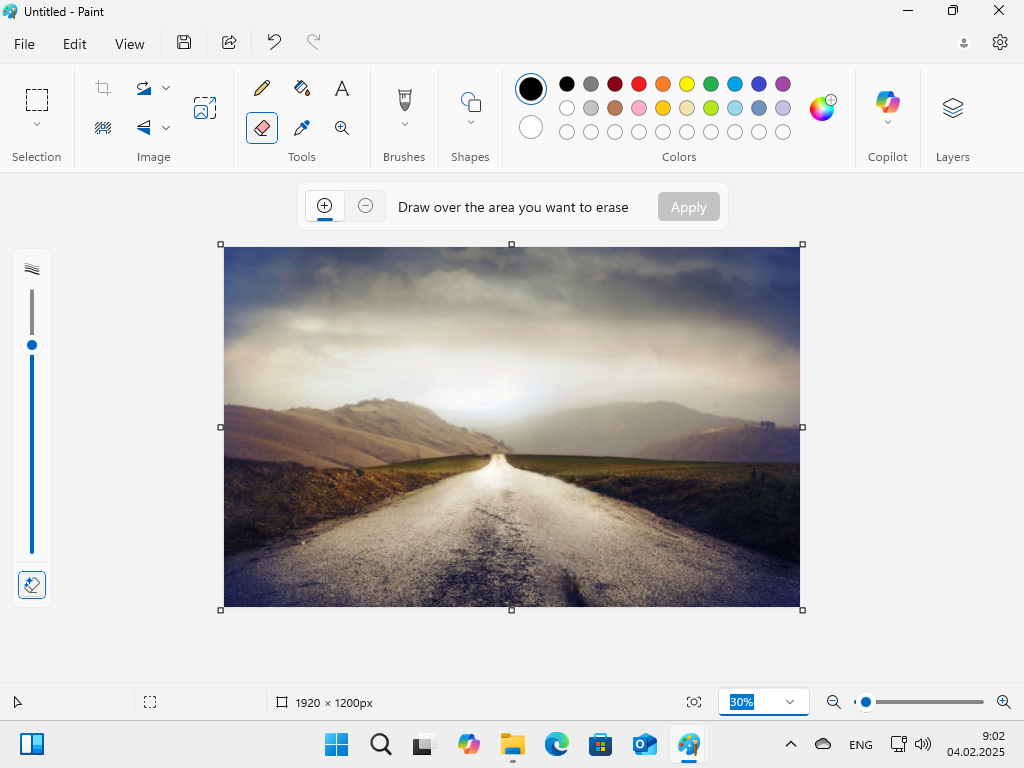Screen dimensions: 1024x768
Task: Select the Crop tool
Action: click(101, 88)
